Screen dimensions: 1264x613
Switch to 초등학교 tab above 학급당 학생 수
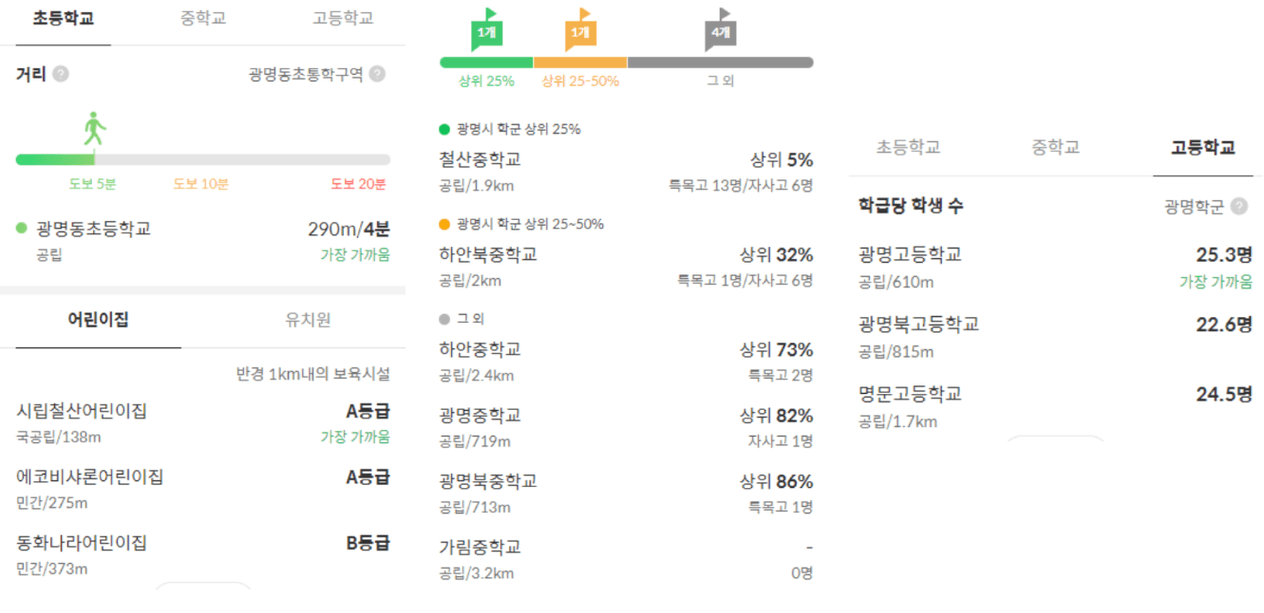point(908,147)
